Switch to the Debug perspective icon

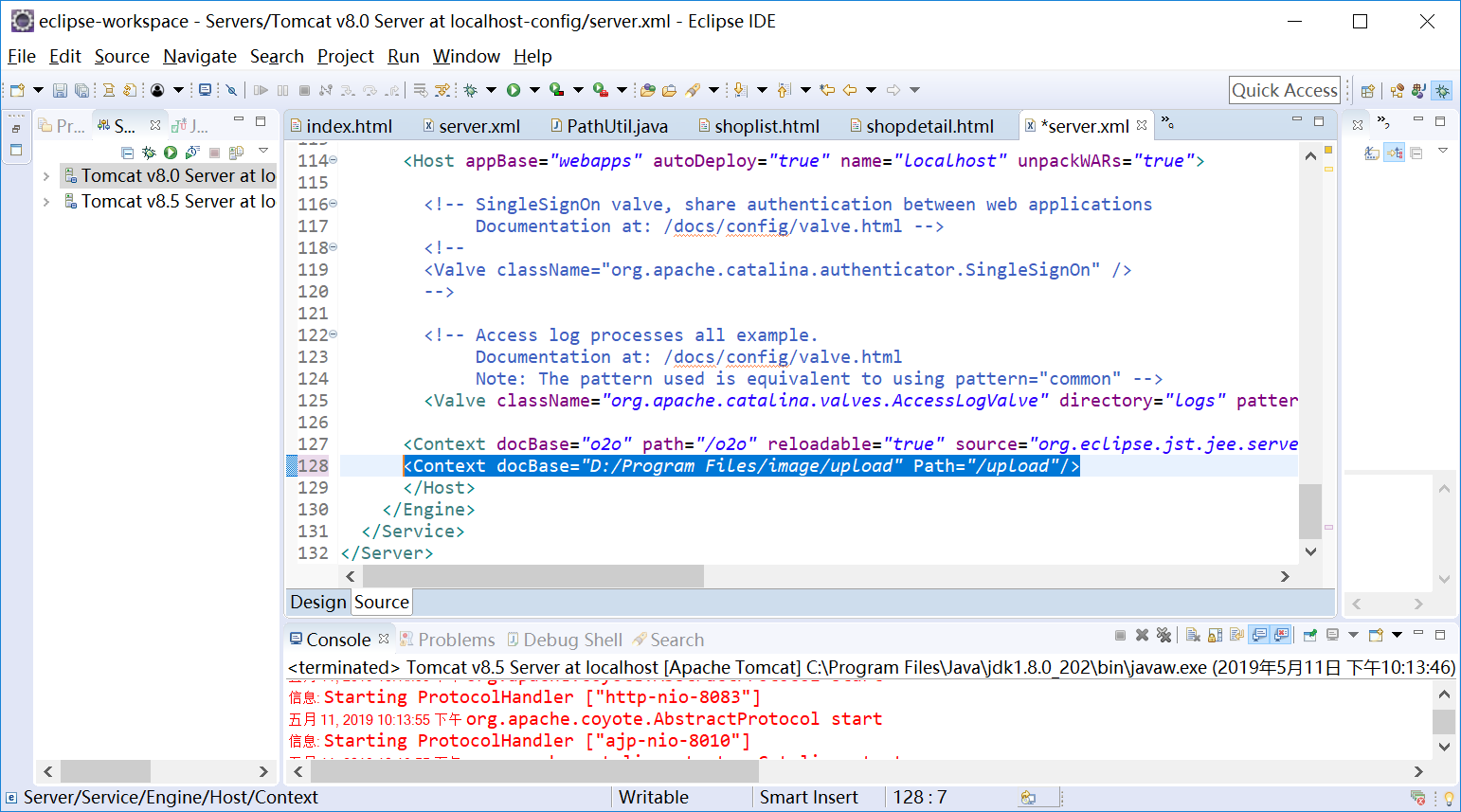[1442, 91]
